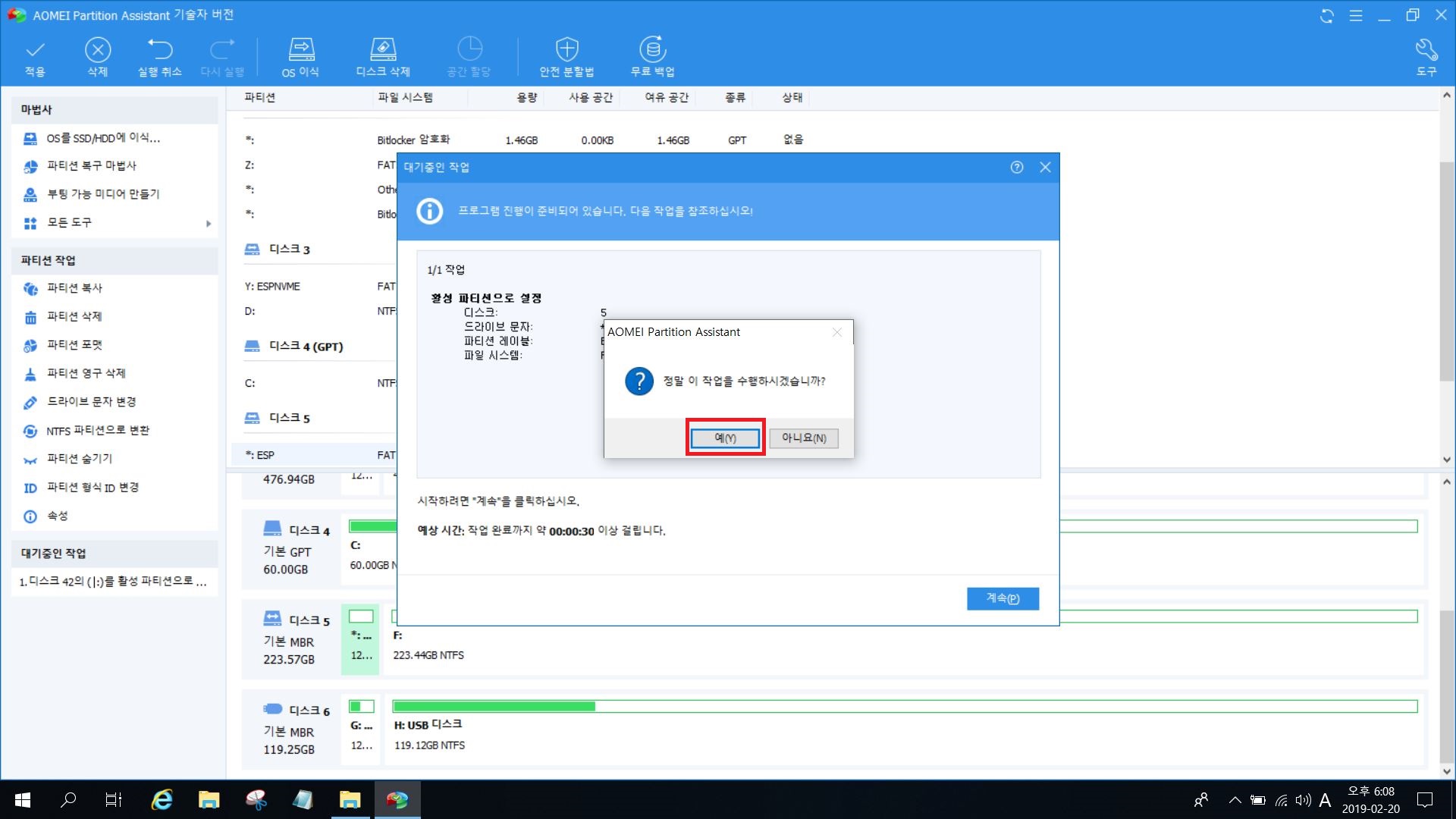This screenshot has width=1456, height=819.
Task: Select the ESP block on 디스크 5
Action: click(x=361, y=639)
